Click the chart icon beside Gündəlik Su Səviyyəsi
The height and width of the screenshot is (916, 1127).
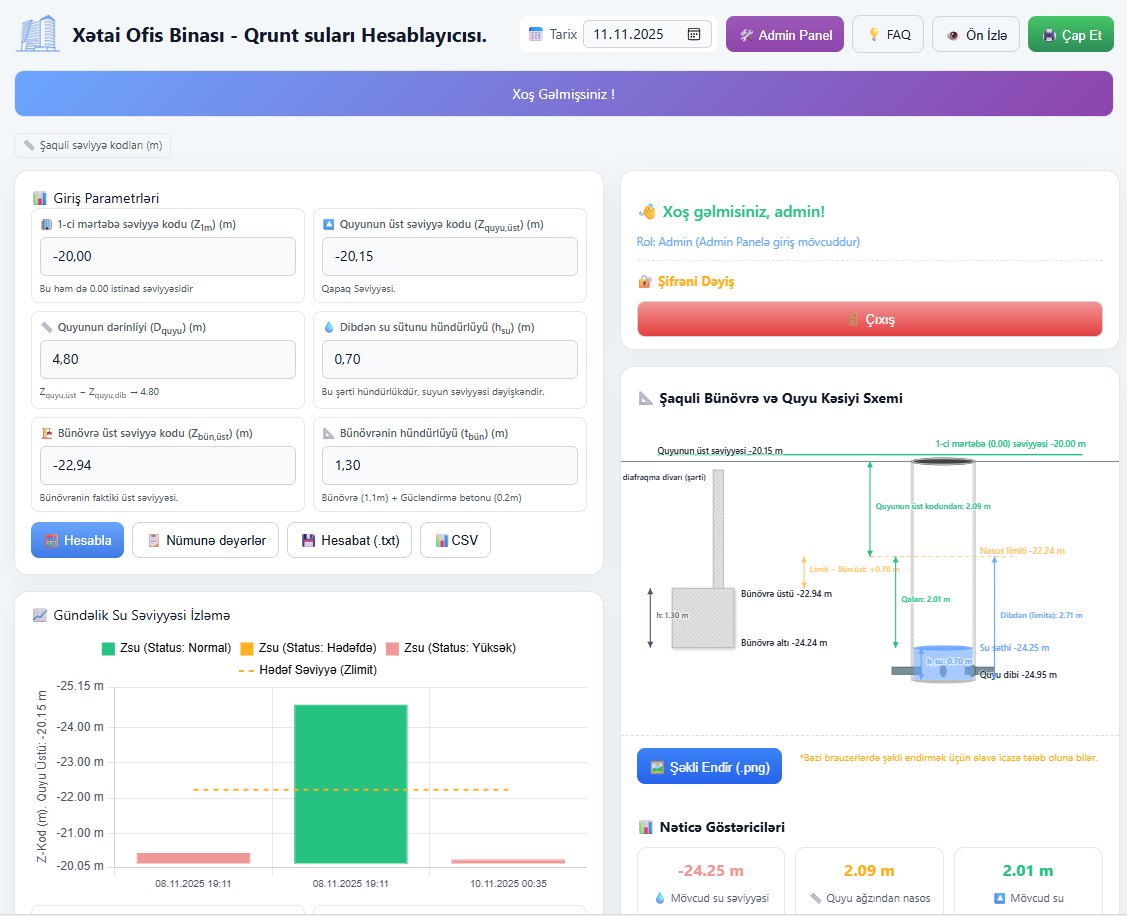(x=40, y=615)
